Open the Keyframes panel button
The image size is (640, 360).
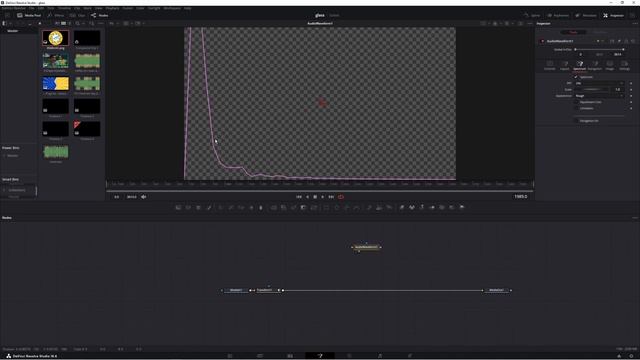pos(558,16)
